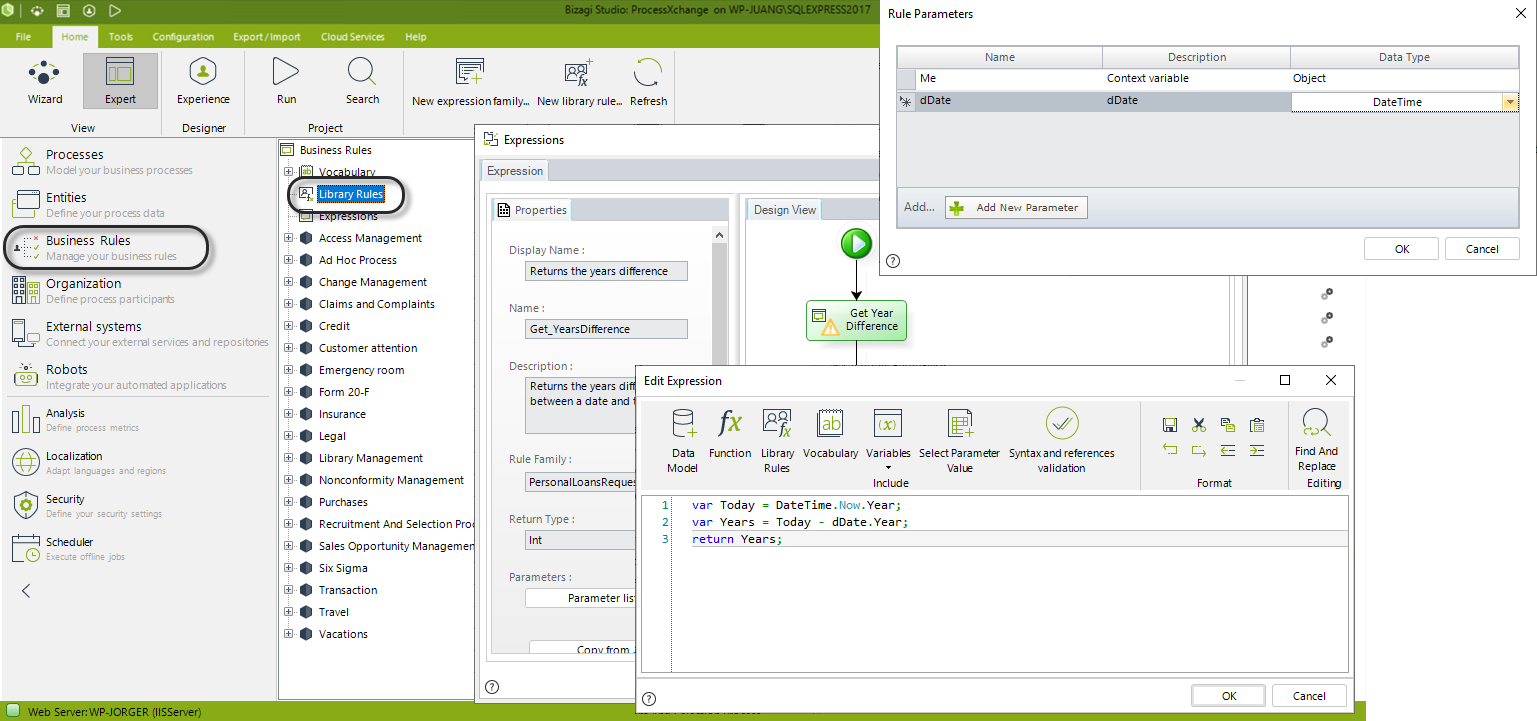Select the dDate parameter name cell
The width and height of the screenshot is (1537, 721).
(x=1008, y=101)
